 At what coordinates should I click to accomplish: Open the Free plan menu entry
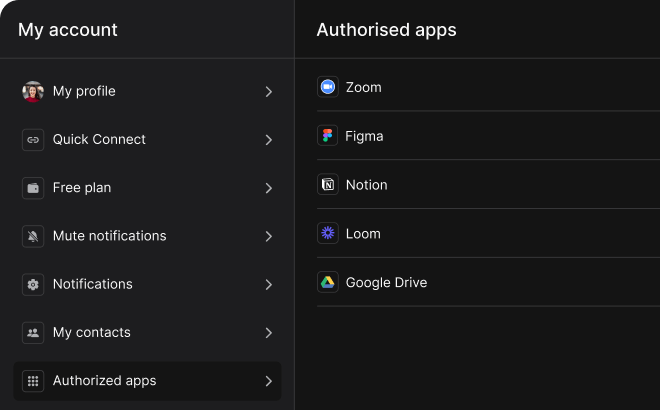tap(147, 188)
